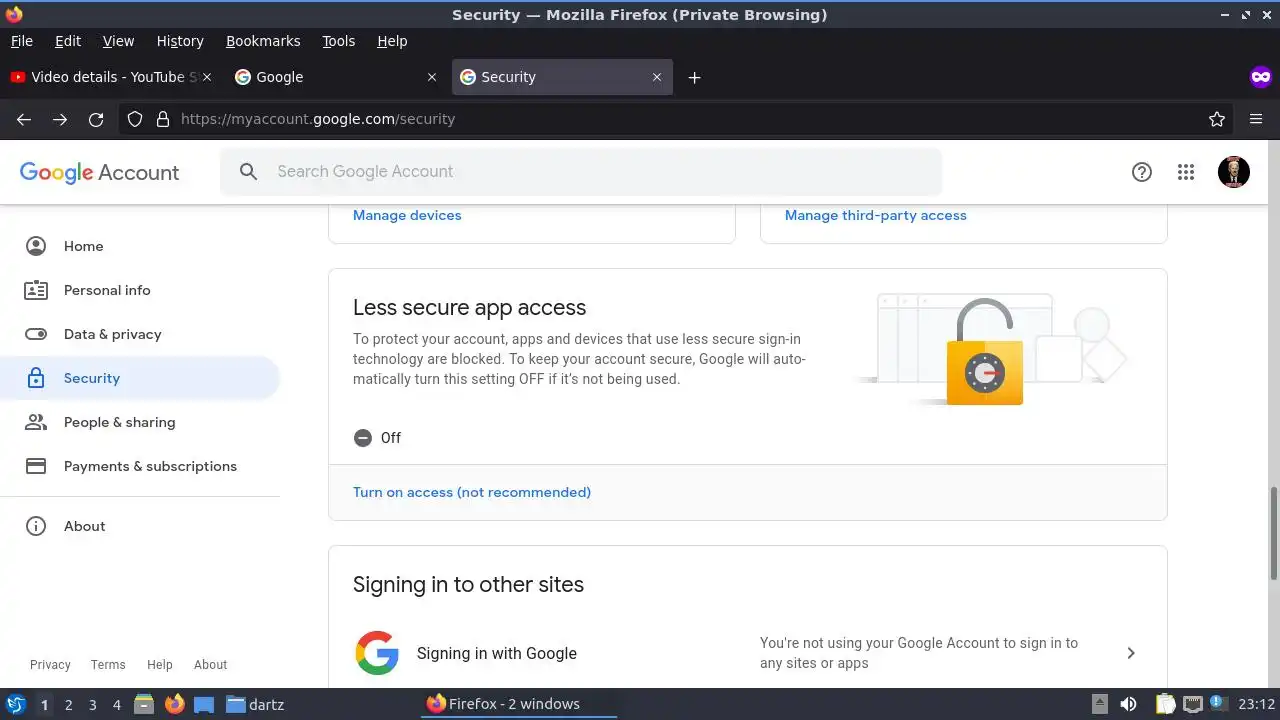1280x720 pixels.
Task: Click the show desktop taskbar icon
Action: (204, 704)
